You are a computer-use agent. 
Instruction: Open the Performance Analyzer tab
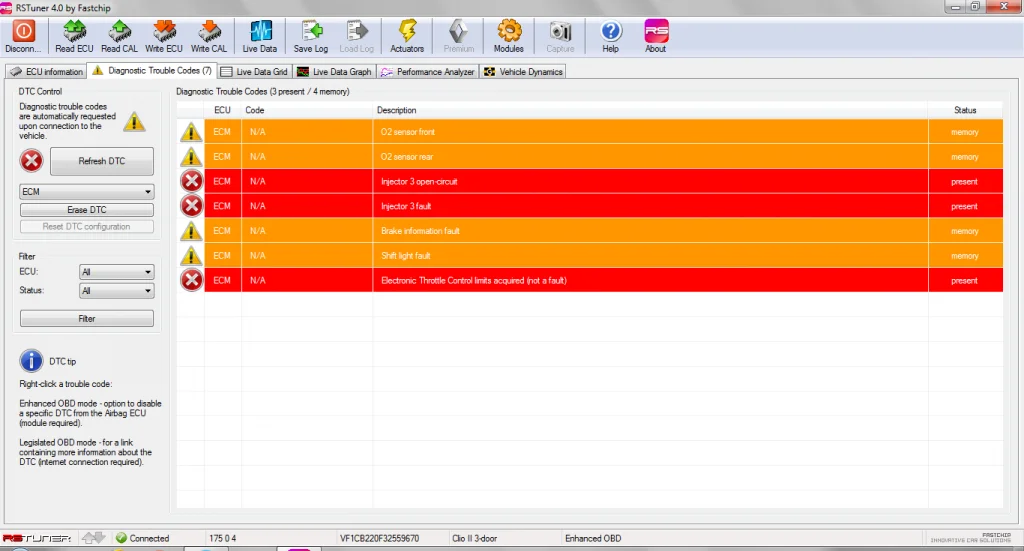point(428,72)
